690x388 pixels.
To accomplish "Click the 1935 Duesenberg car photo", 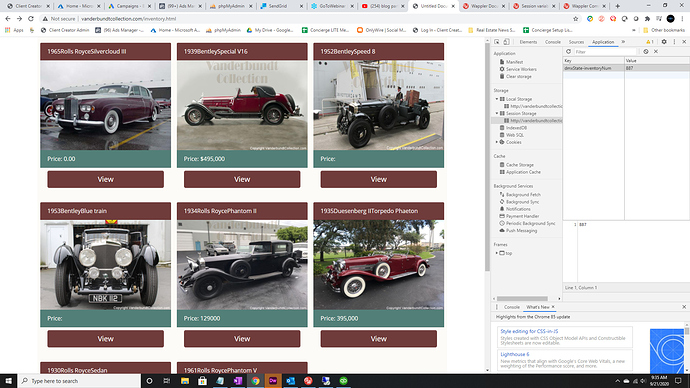I will [378, 265].
